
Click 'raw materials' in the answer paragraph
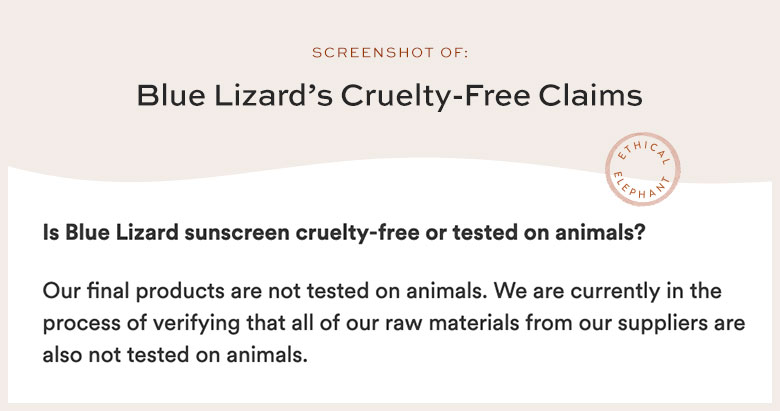[452, 323]
